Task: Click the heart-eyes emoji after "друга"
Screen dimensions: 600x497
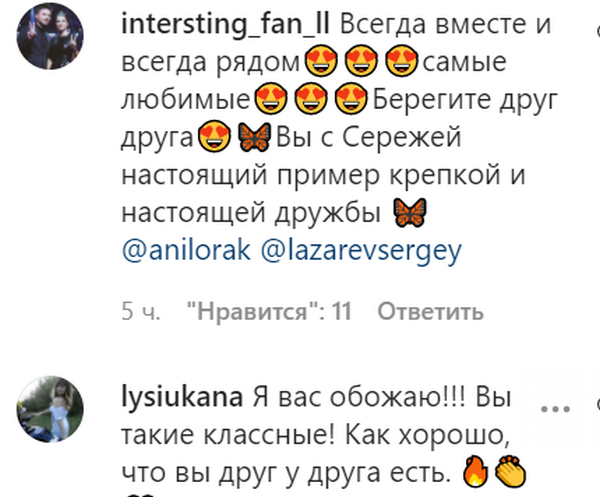Action: pyautogui.click(x=215, y=137)
